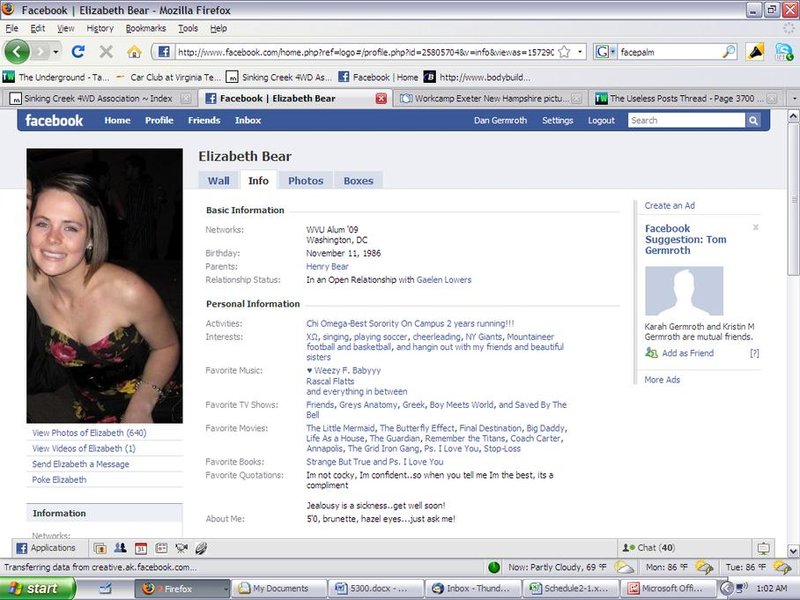Open the address bar URL dropdown
Image resolution: width=800 pixels, height=600 pixels.
click(580, 52)
